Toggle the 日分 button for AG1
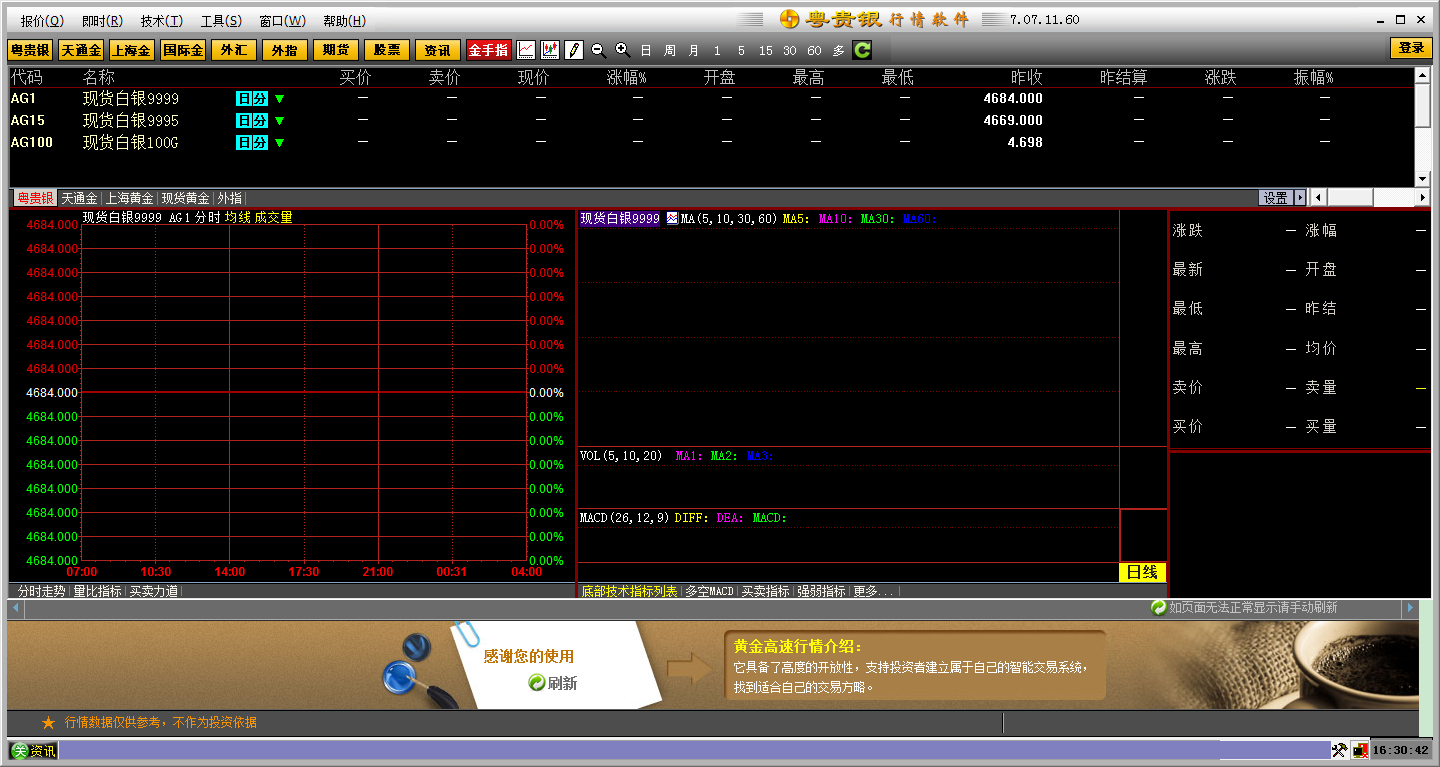Viewport: 1440px width, 767px height. (x=252, y=98)
